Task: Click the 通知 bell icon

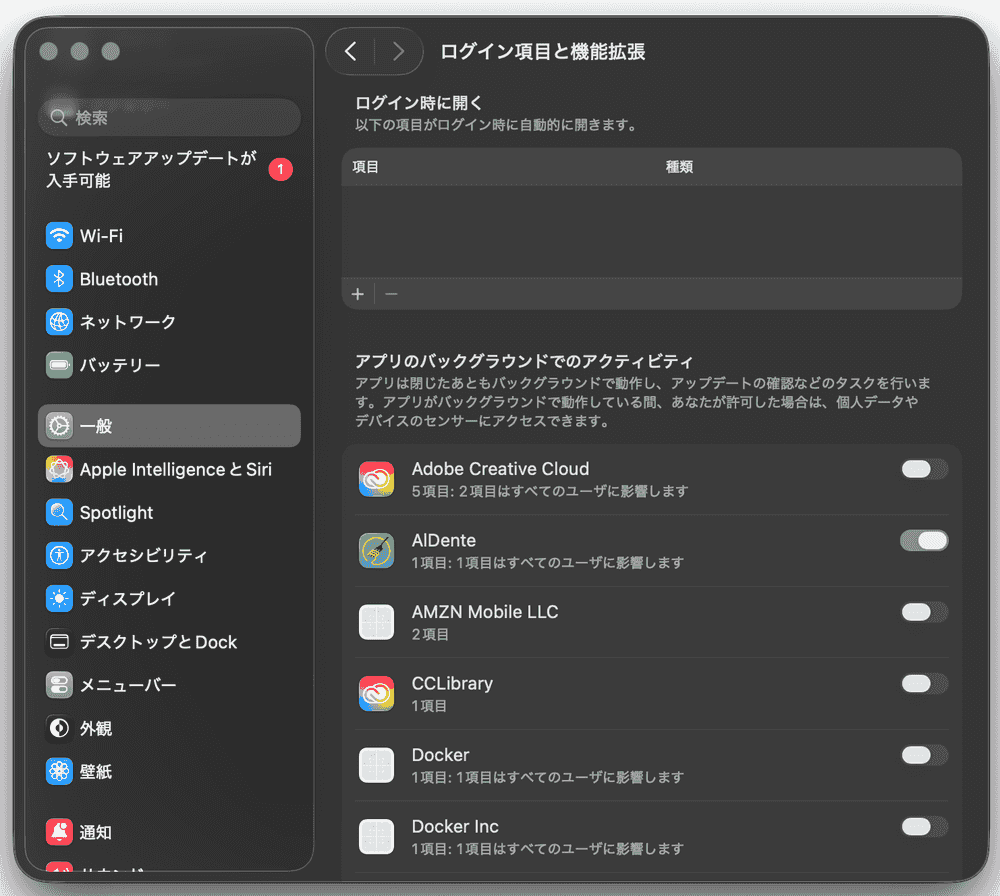Action: [59, 832]
